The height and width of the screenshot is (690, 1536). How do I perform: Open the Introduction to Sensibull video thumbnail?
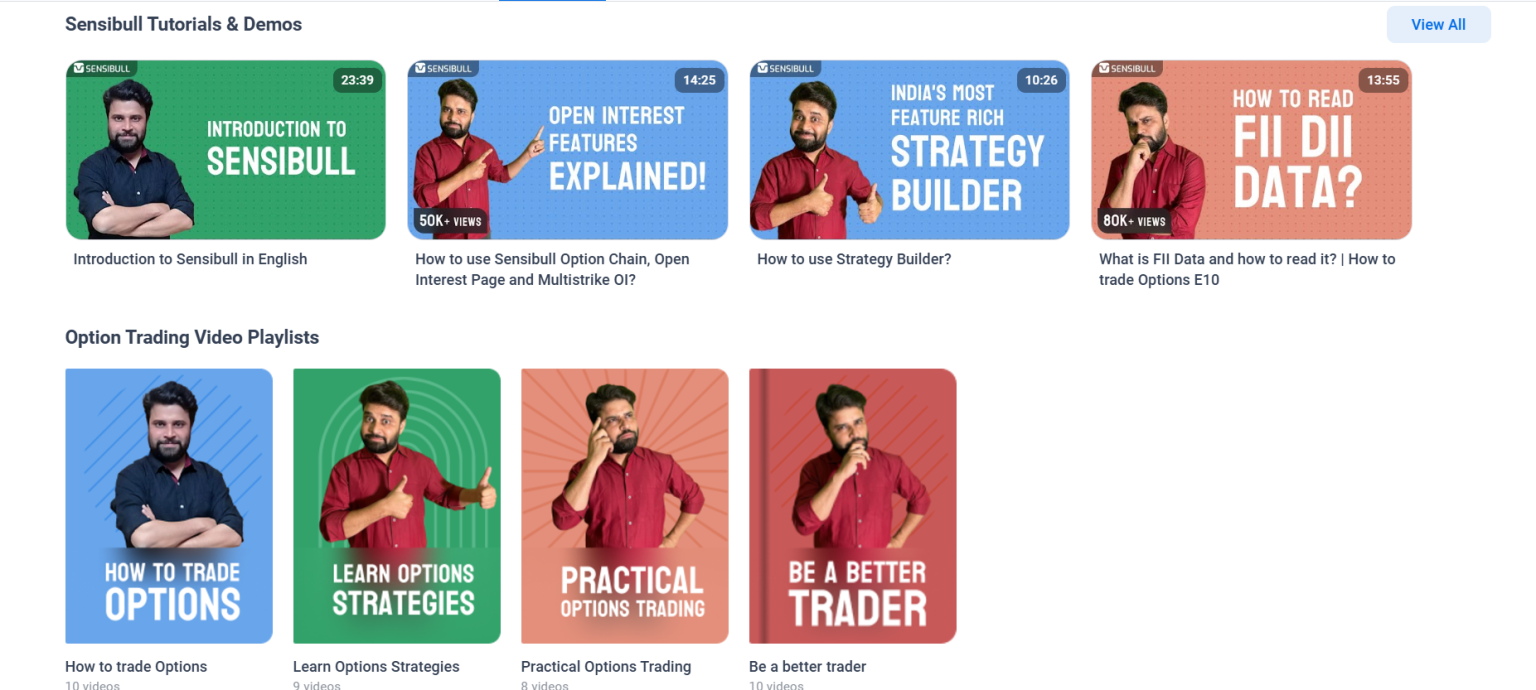pyautogui.click(x=226, y=150)
